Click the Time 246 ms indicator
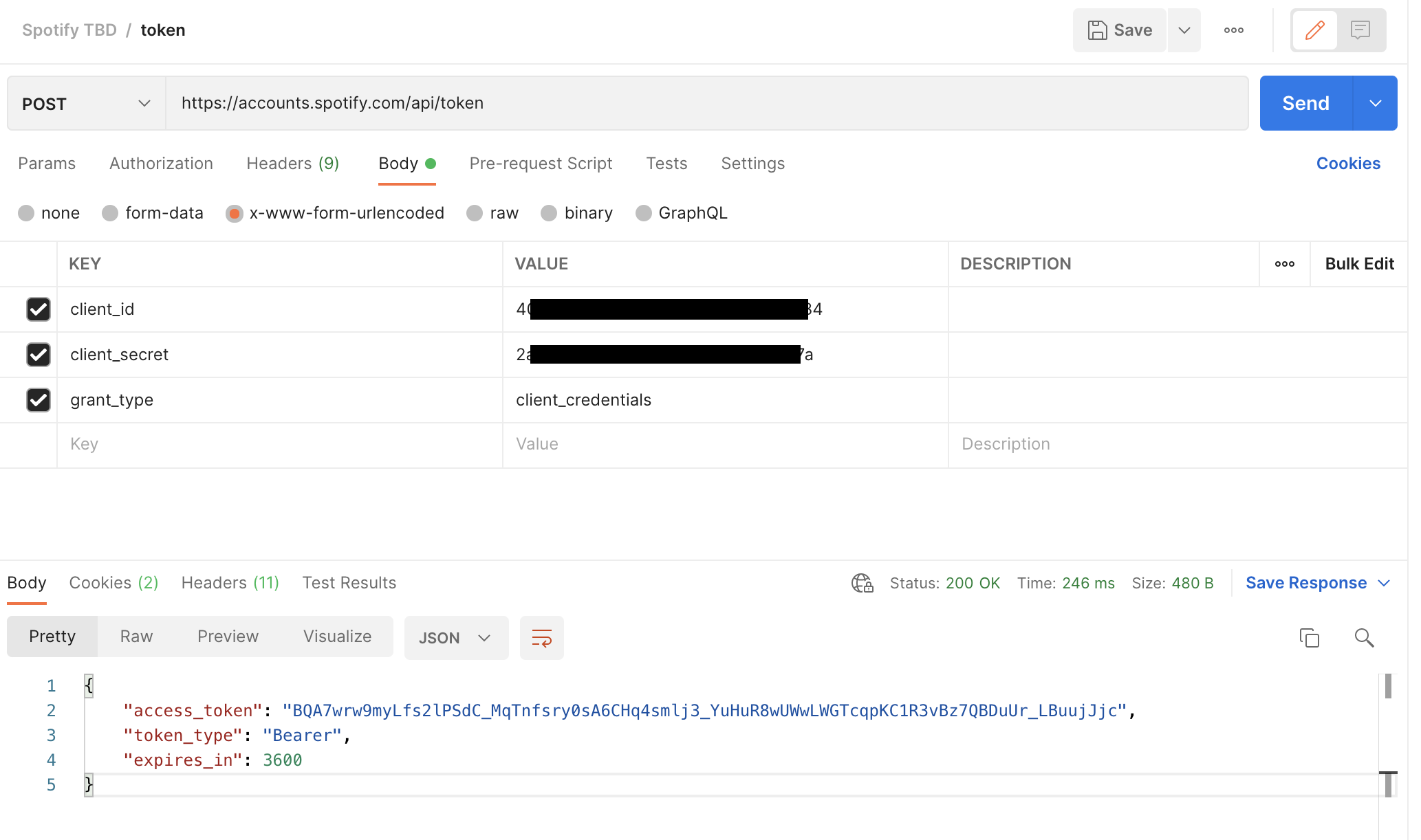The image size is (1421, 840). pyautogui.click(x=1066, y=583)
